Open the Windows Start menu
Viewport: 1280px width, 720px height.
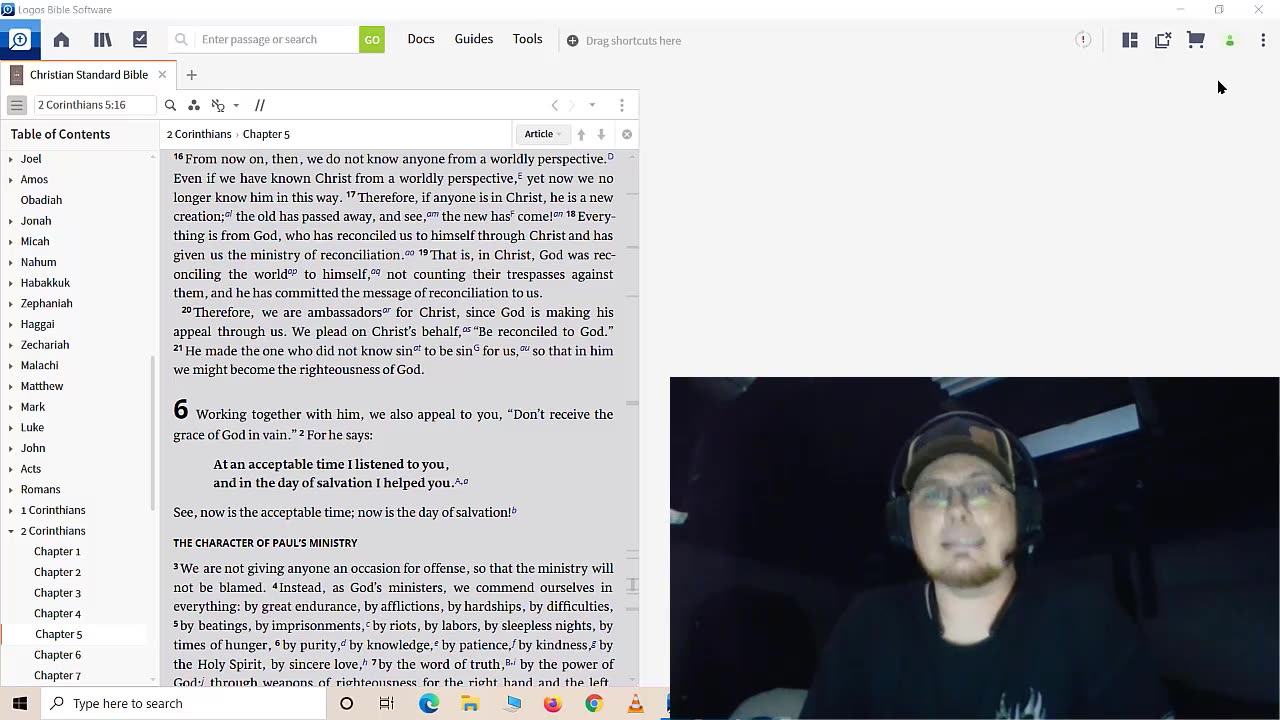click(20, 703)
